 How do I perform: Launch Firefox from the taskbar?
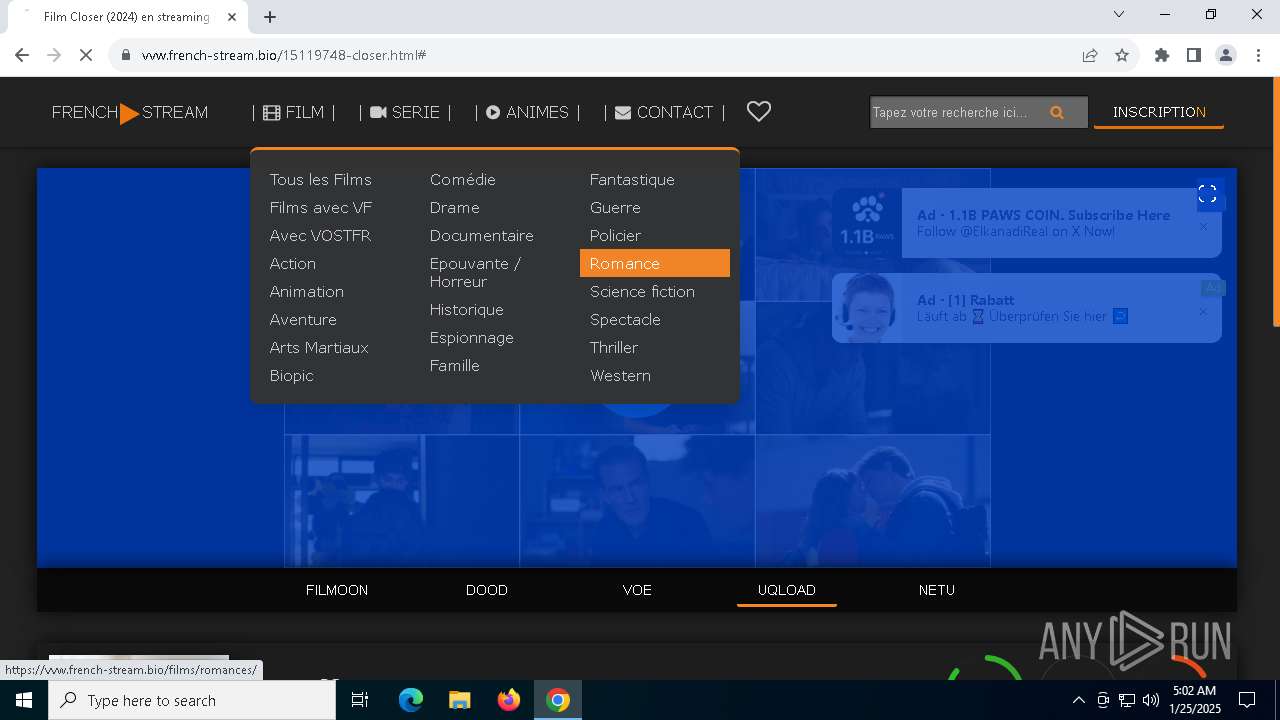(509, 700)
